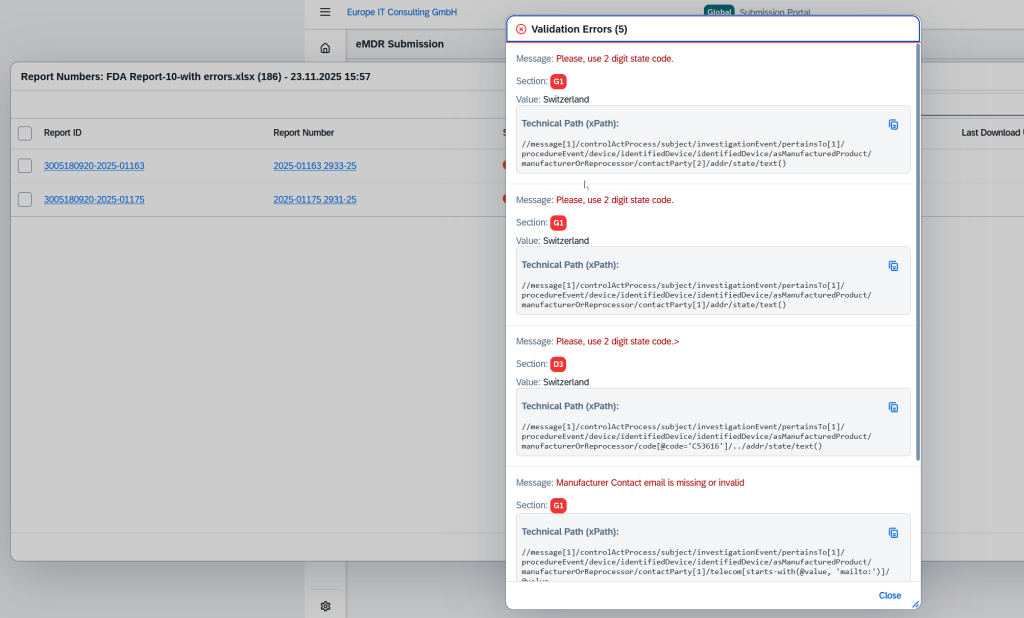Viewport: 1024px width, 618px height.
Task: Check the box for report 3005180920-2025-01163
Action: coord(25,166)
